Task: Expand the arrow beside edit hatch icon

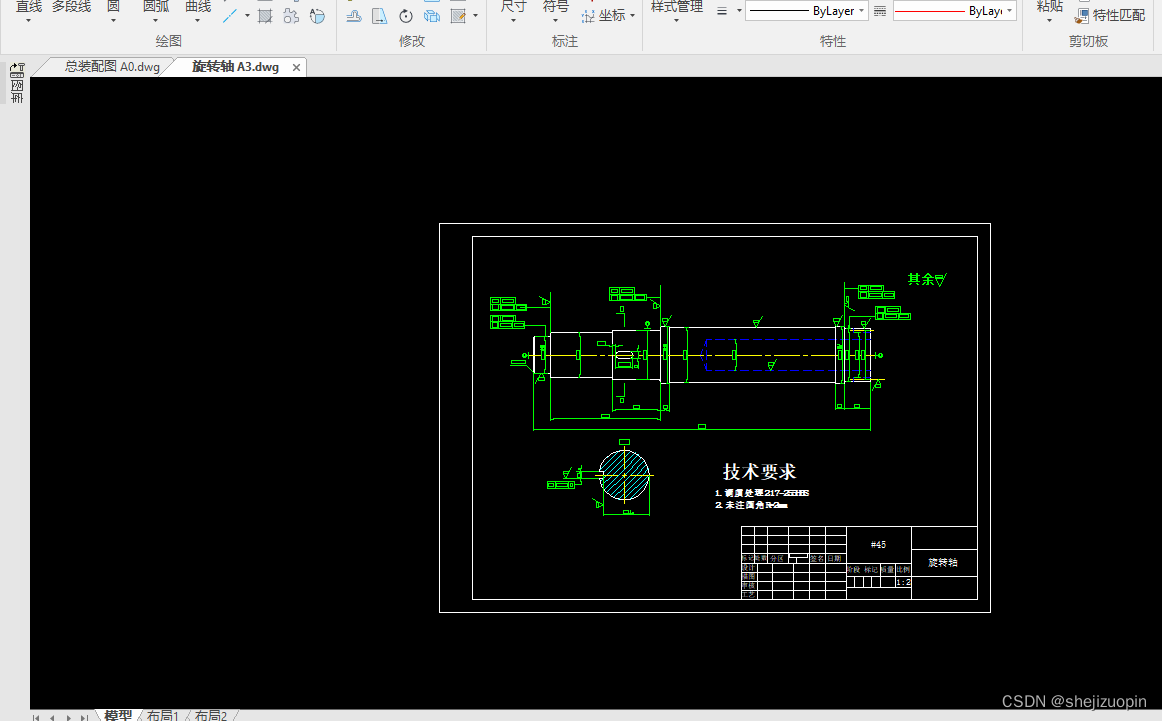Action: tap(475, 16)
